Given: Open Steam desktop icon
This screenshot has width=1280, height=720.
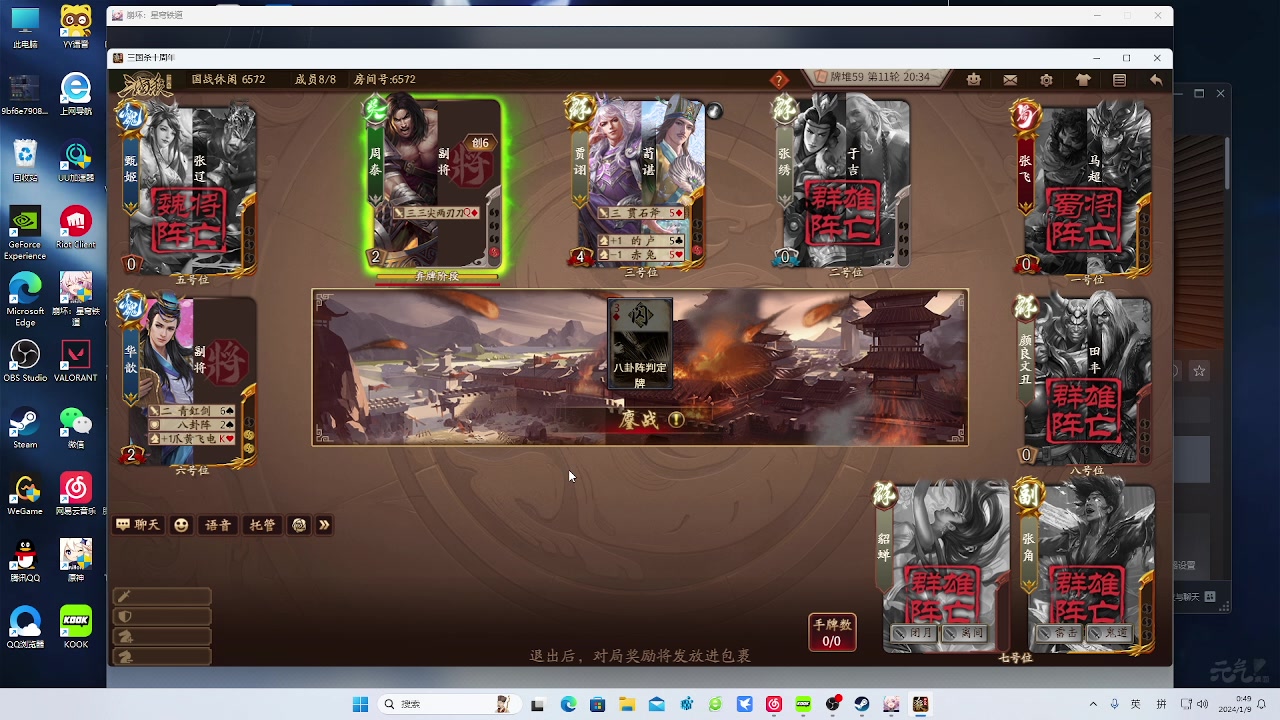Looking at the screenshot, I should pyautogui.click(x=25, y=428).
